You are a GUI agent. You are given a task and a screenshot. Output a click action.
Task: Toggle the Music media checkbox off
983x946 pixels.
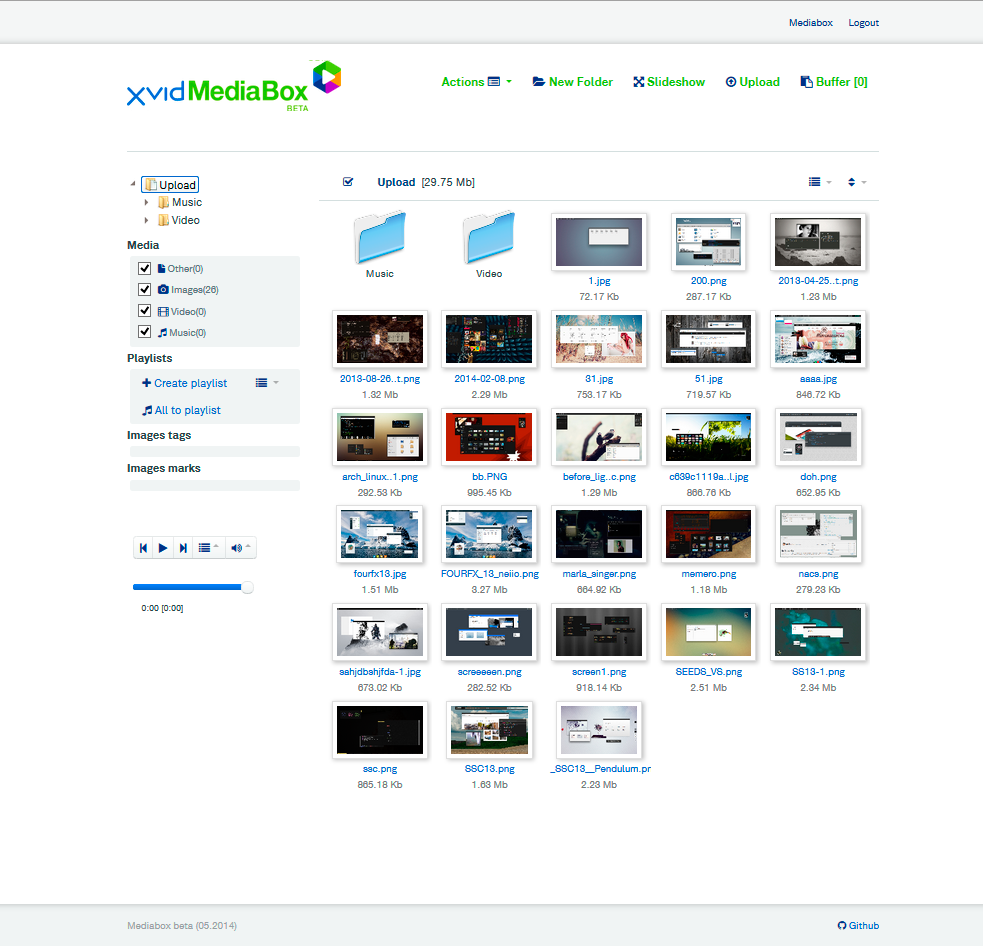click(145, 332)
